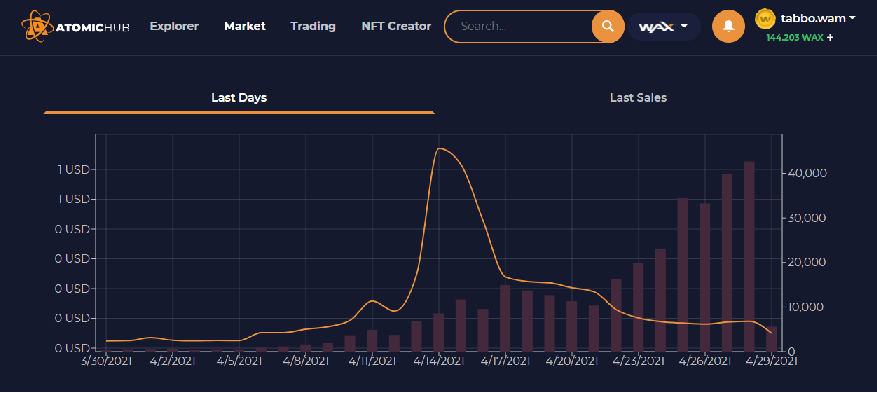Image resolution: width=877 pixels, height=393 pixels.
Task: Expand the tabbo.wam account menu
Action: [818, 18]
